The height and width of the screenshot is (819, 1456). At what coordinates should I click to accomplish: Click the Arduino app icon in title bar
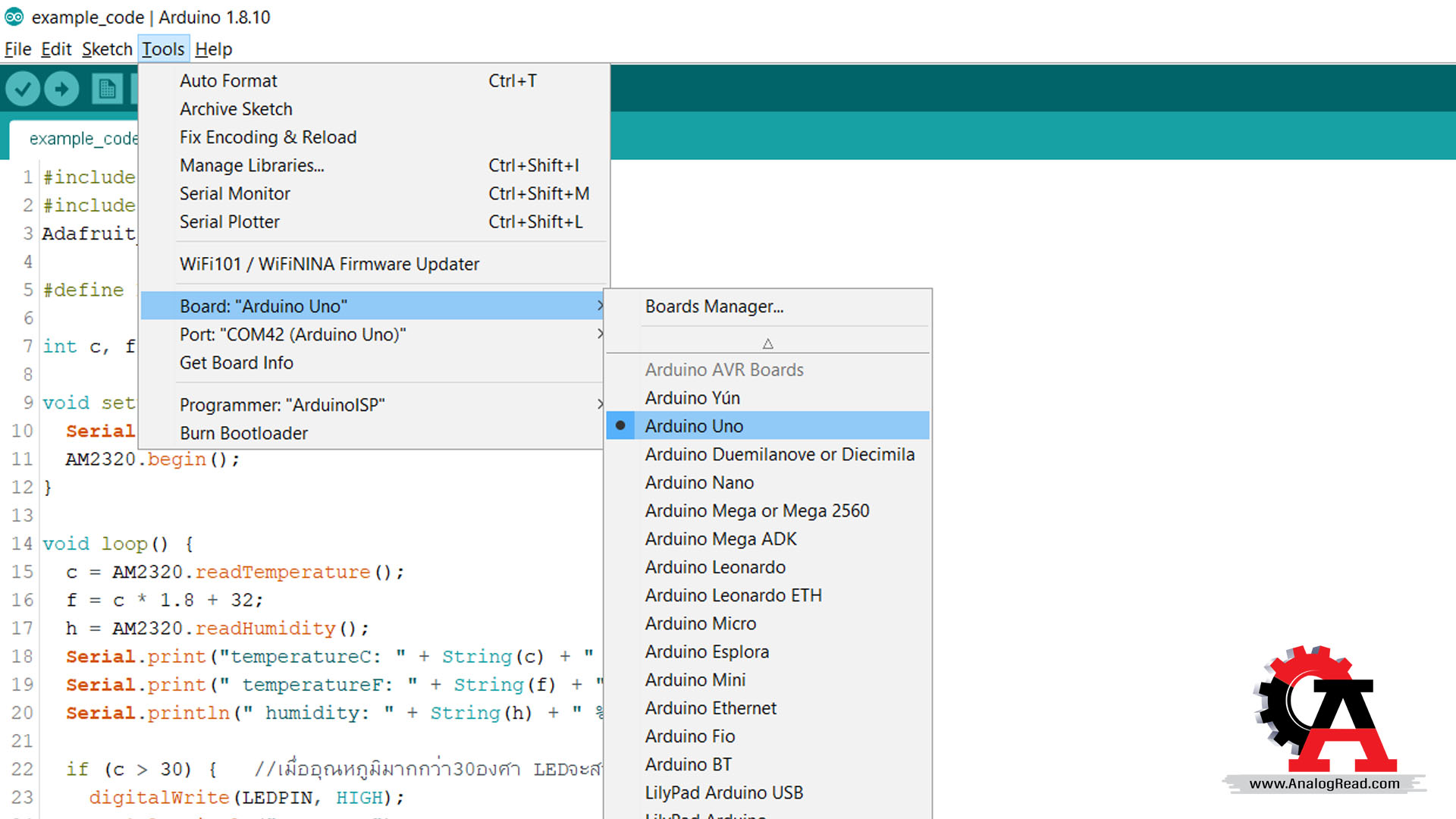pyautogui.click(x=14, y=17)
